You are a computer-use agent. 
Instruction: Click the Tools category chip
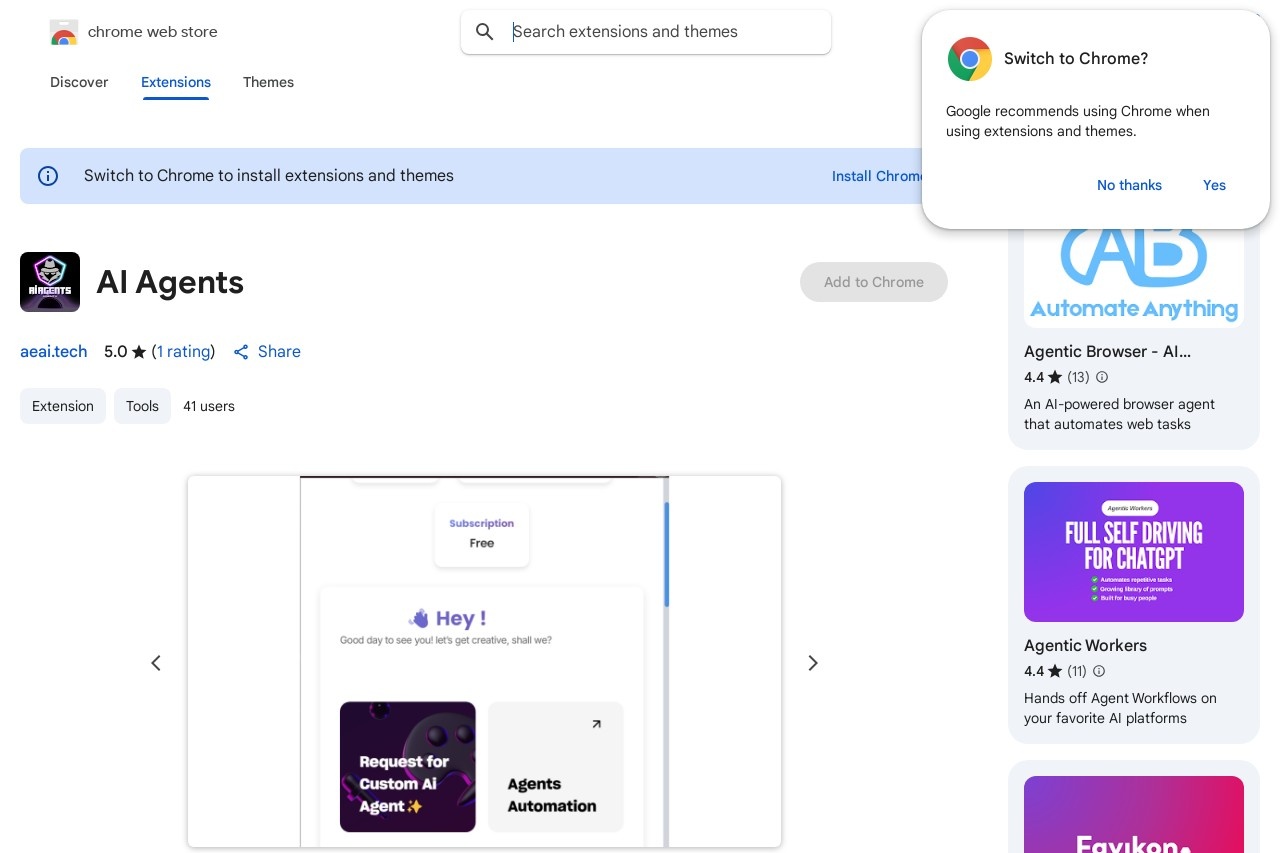pos(142,406)
